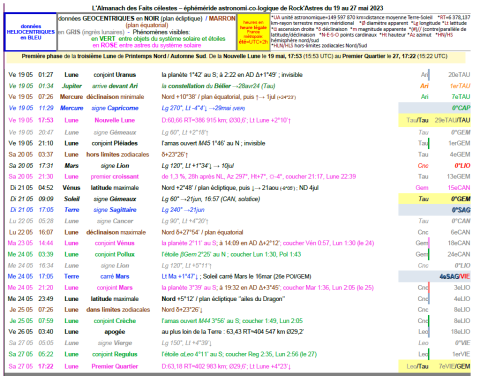Click the 'carré Mars' Terre entry
Viewport: 480px width, 376px height.
tap(114, 276)
